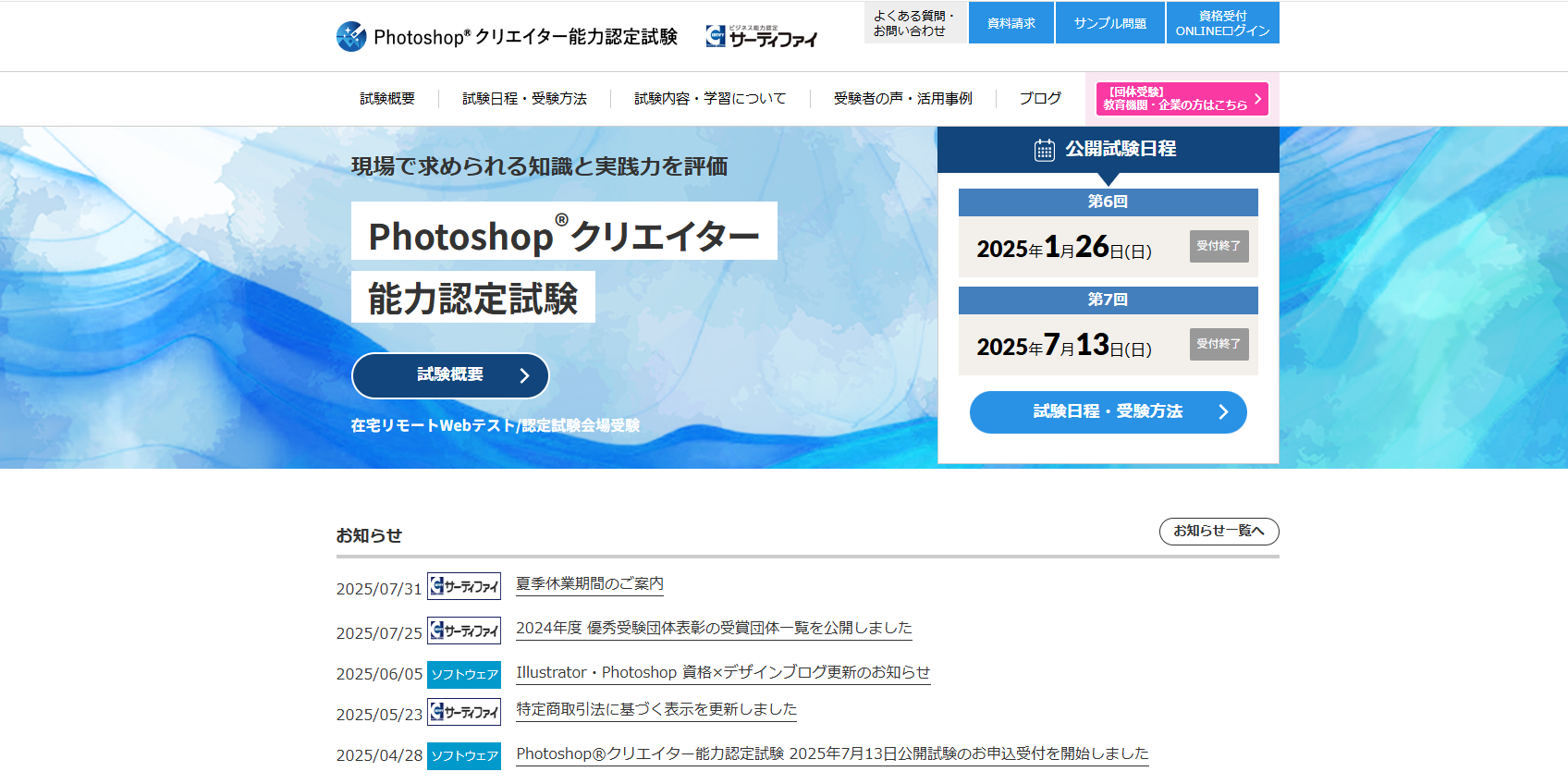Click the ソフトウェア tag on 2025/04/28 news

pos(464,756)
